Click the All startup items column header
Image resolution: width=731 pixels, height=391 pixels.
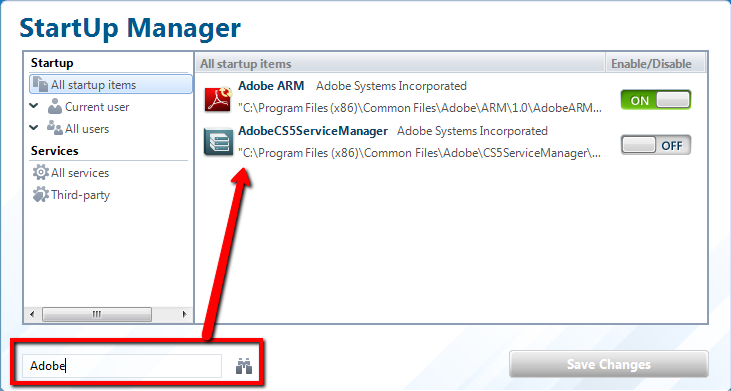[x=400, y=63]
